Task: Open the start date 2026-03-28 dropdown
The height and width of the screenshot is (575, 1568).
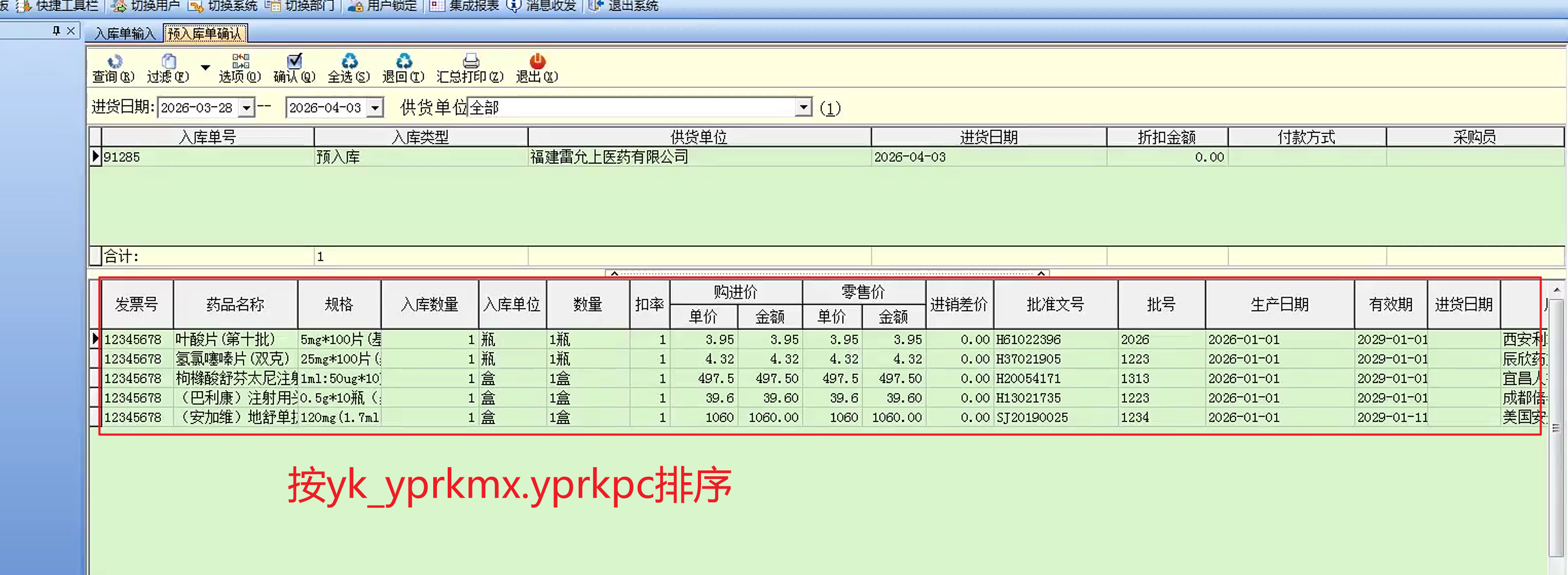Action: click(246, 108)
